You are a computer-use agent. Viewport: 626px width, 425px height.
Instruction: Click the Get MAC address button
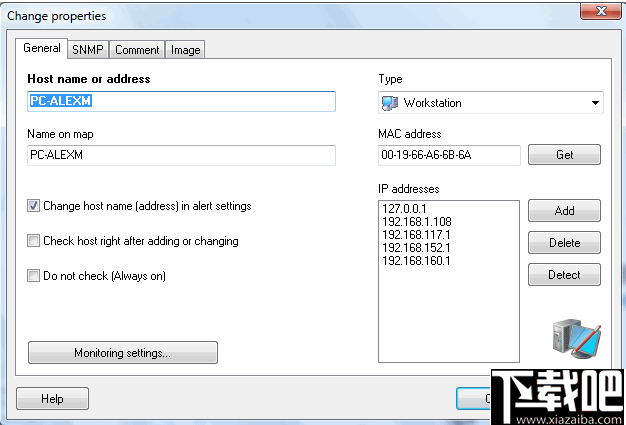(564, 155)
